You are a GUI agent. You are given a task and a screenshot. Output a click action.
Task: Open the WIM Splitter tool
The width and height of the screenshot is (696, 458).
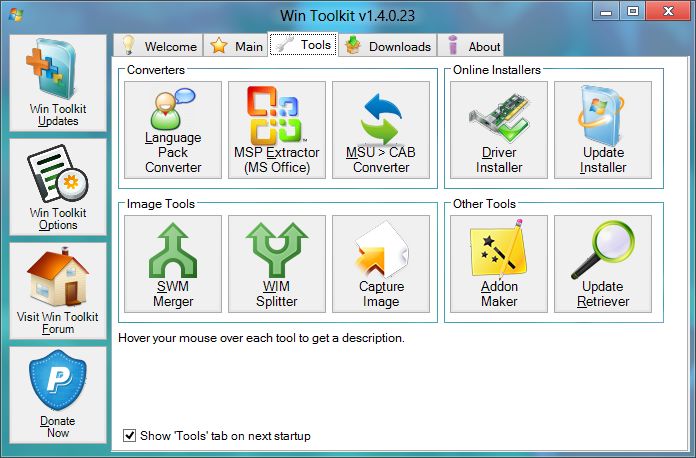coord(277,264)
